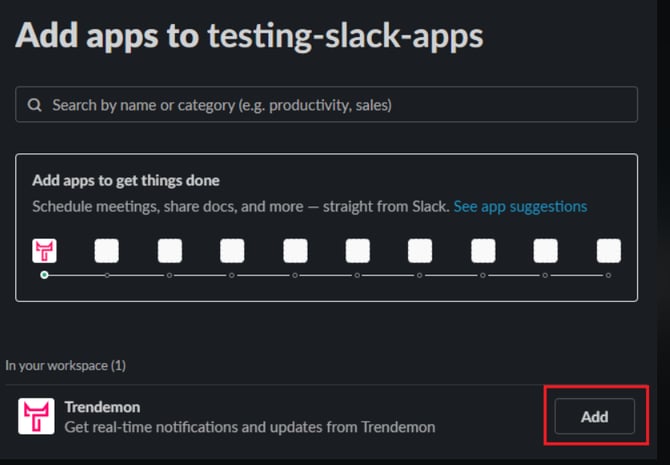Jump to the last dot on carousel progress line

(608, 275)
